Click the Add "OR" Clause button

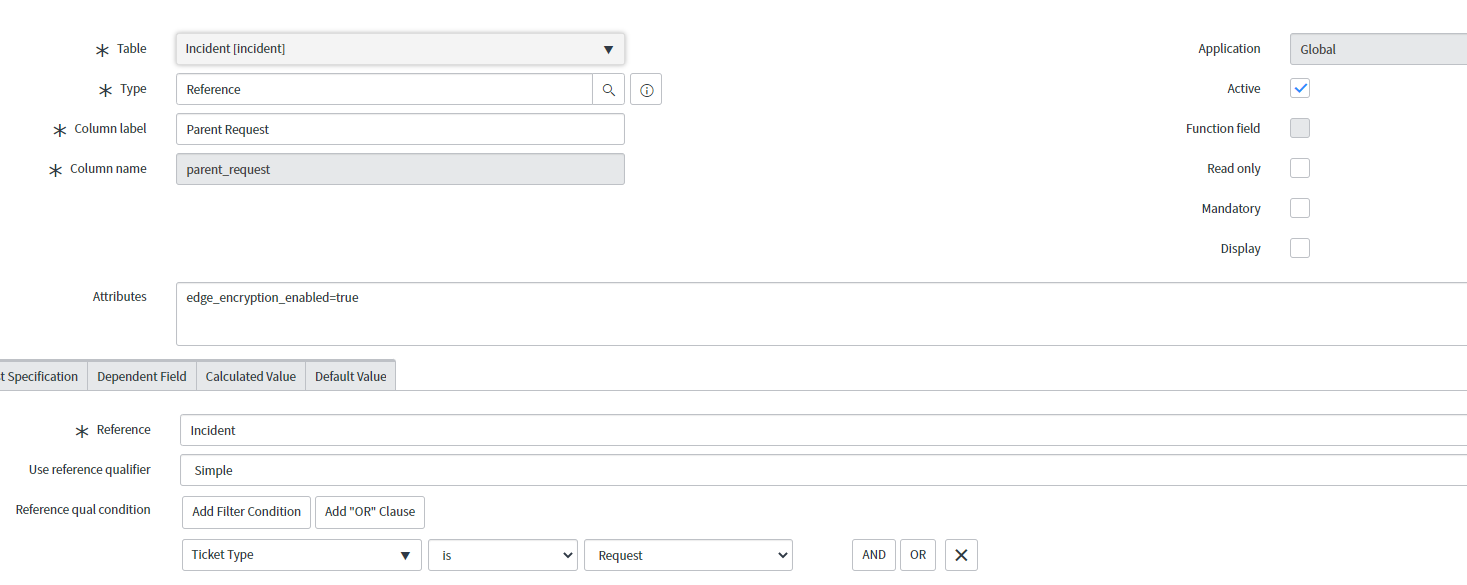pyautogui.click(x=370, y=512)
